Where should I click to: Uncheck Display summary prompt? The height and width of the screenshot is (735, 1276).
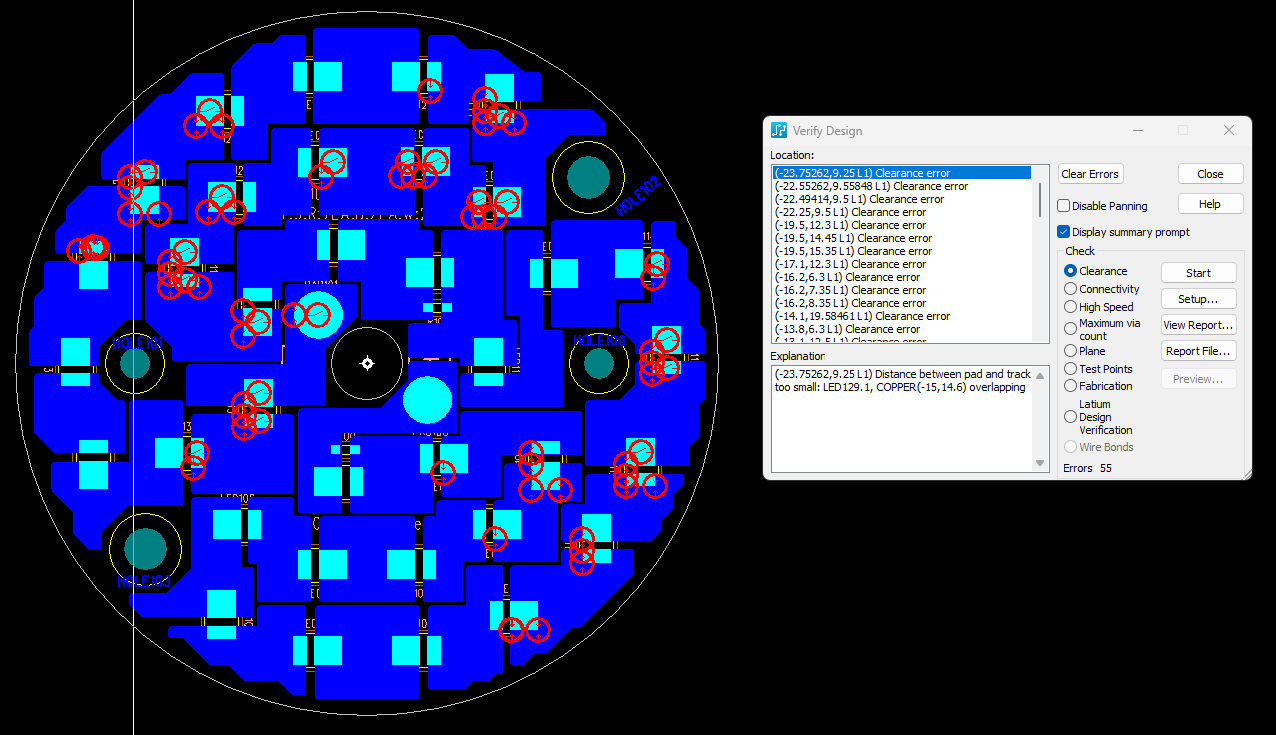[1065, 232]
